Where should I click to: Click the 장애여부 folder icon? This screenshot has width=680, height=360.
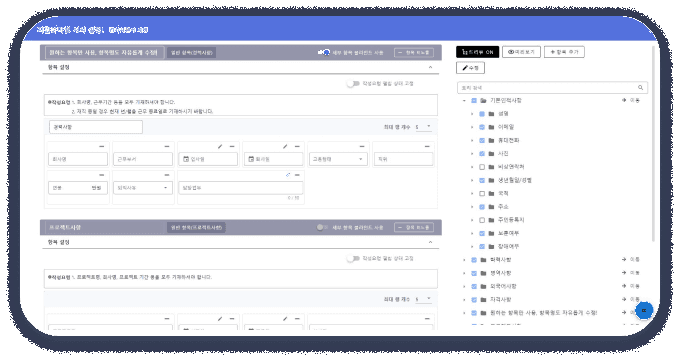pyautogui.click(x=491, y=247)
